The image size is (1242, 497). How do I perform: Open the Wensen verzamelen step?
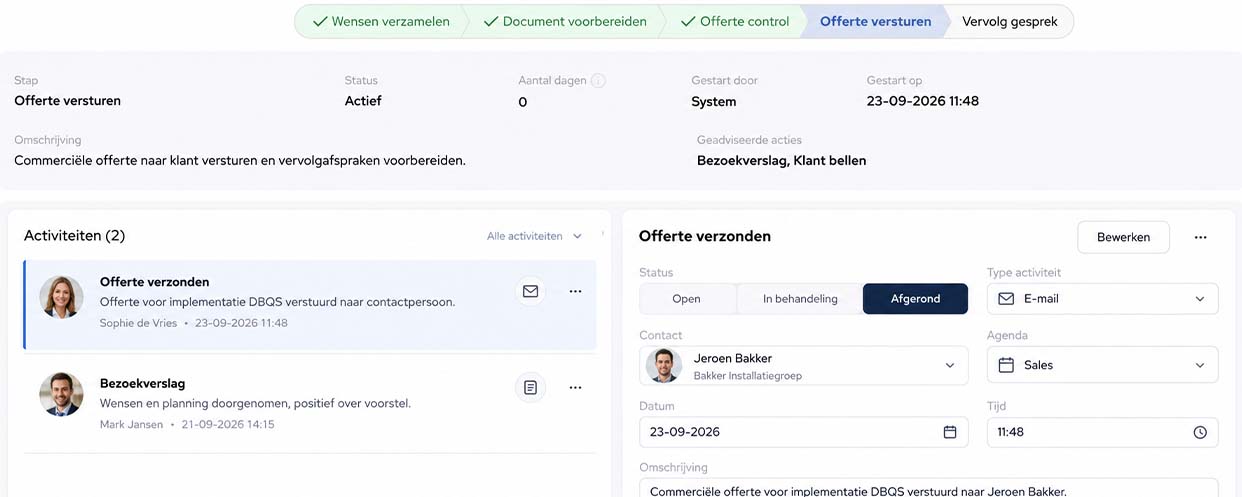(x=380, y=21)
